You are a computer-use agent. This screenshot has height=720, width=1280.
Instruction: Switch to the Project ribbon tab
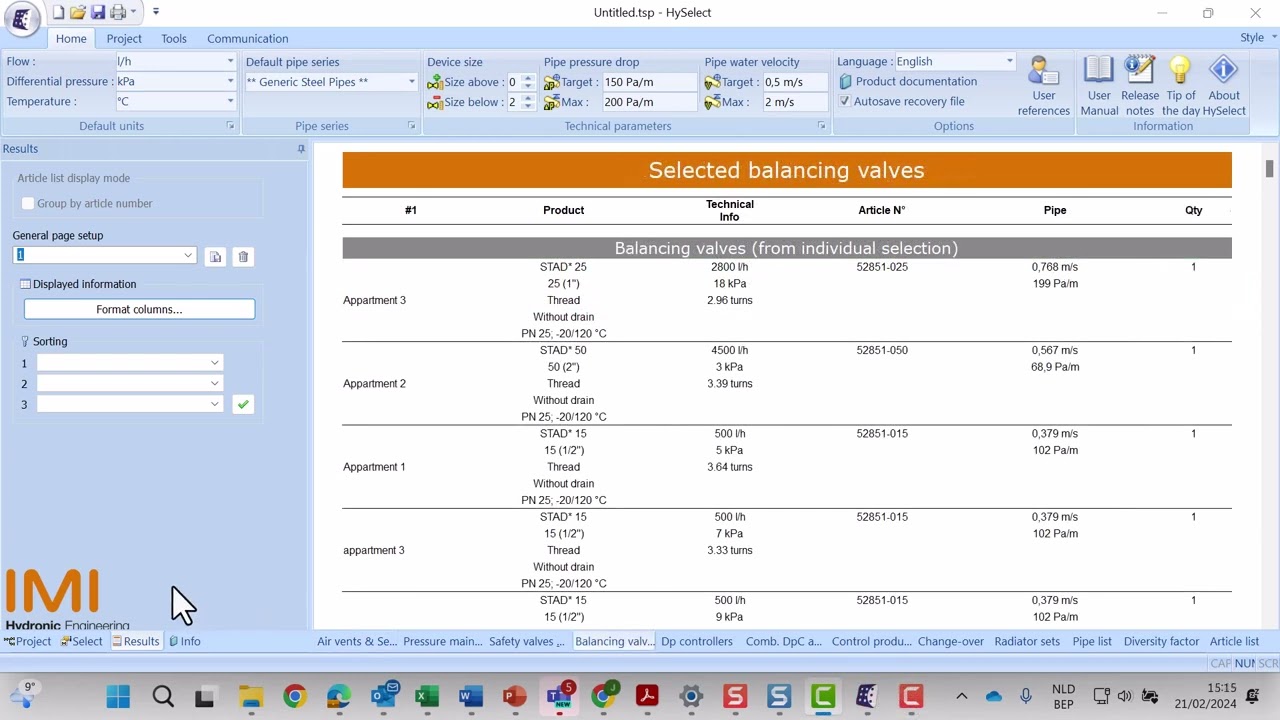pos(124,39)
